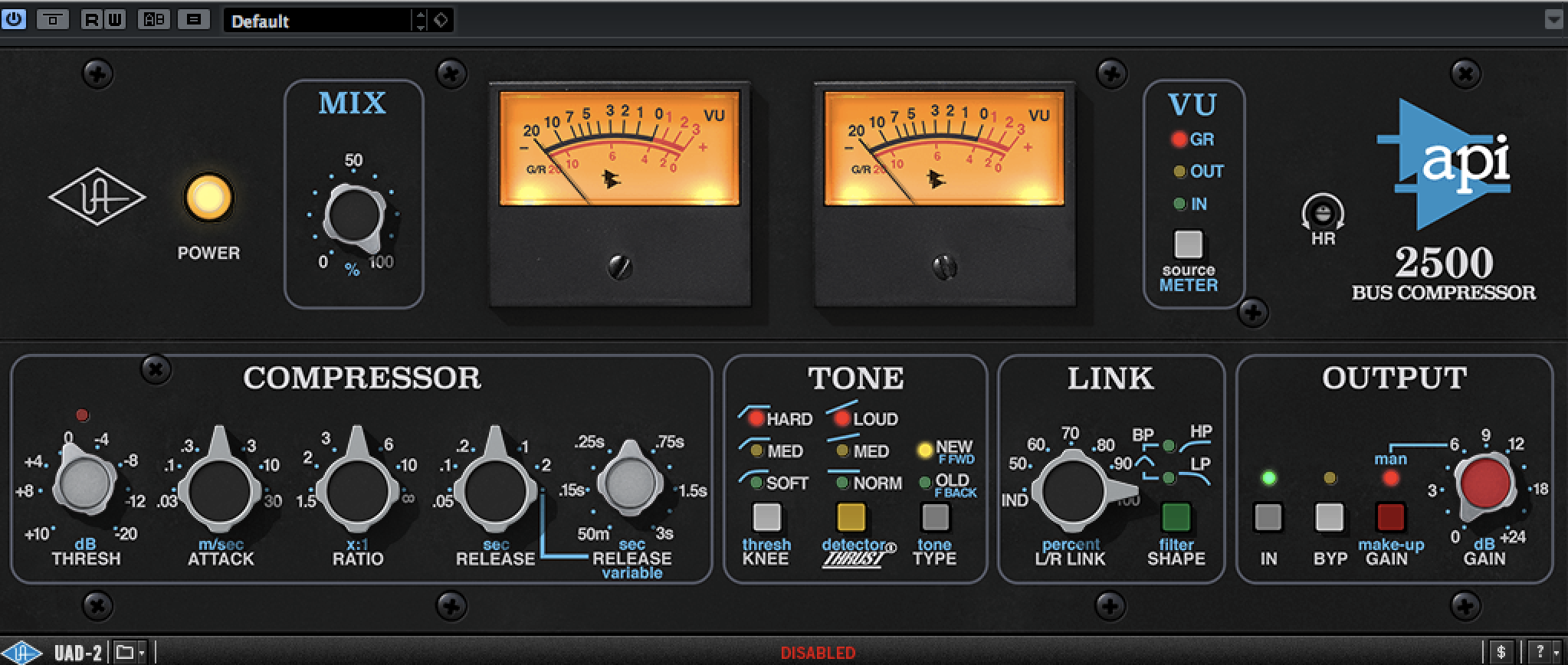Select the MED thrust setting
Image resolution: width=1568 pixels, height=665 pixels.
[842, 450]
